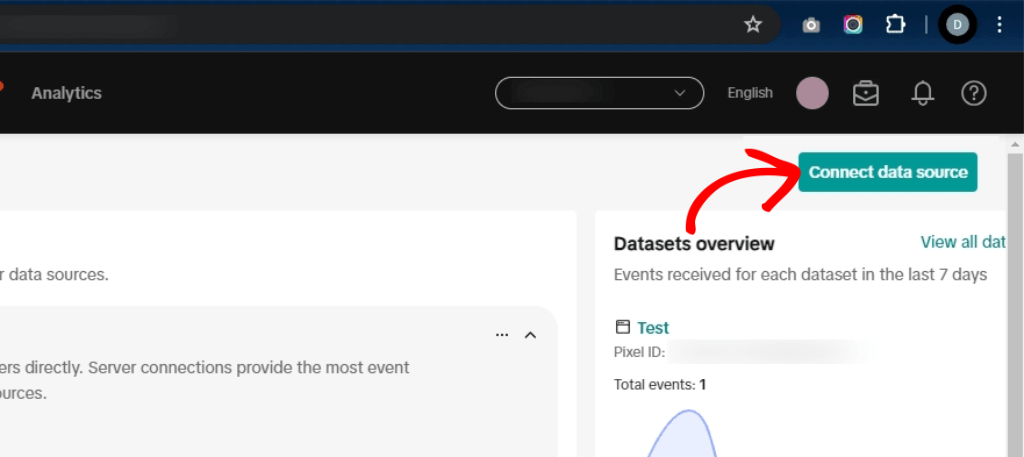Screen dimensions: 1024x457
Task: Open the Chrome three-dot menu
Action: point(999,25)
